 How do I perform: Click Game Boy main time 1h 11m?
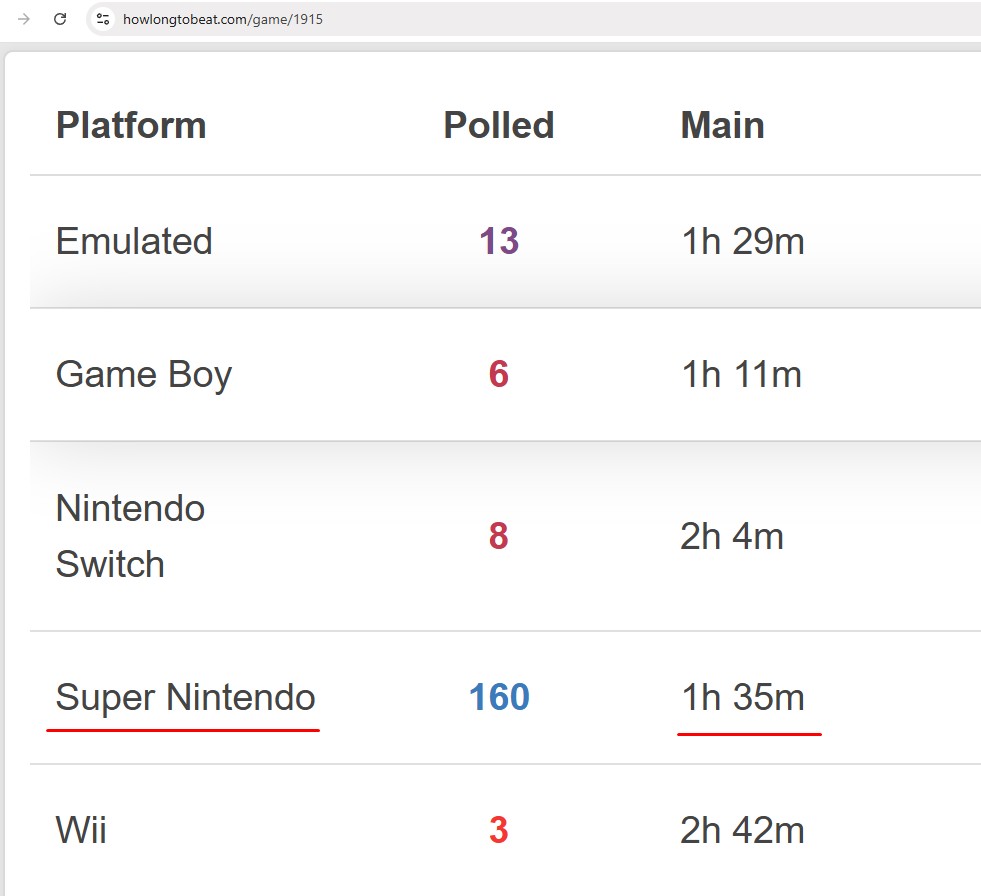741,374
